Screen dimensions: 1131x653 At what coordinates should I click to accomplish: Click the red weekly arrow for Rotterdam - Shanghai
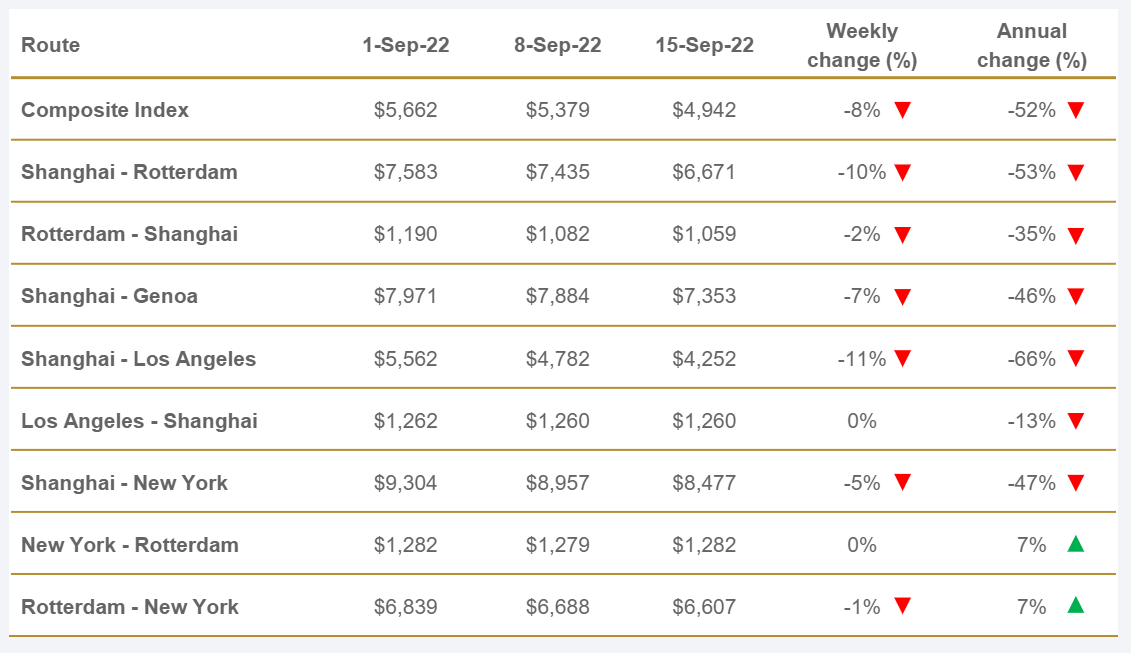click(x=902, y=235)
